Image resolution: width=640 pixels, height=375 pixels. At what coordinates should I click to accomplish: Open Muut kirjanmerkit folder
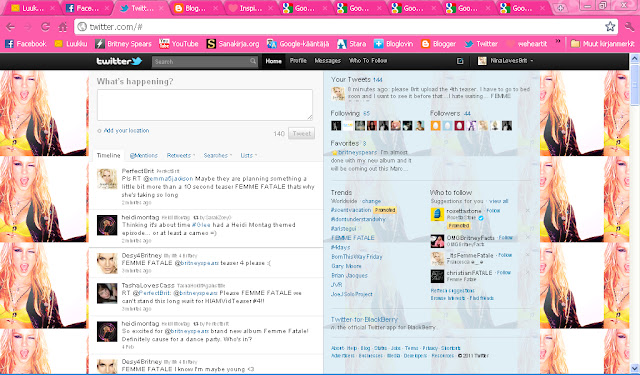tap(602, 44)
